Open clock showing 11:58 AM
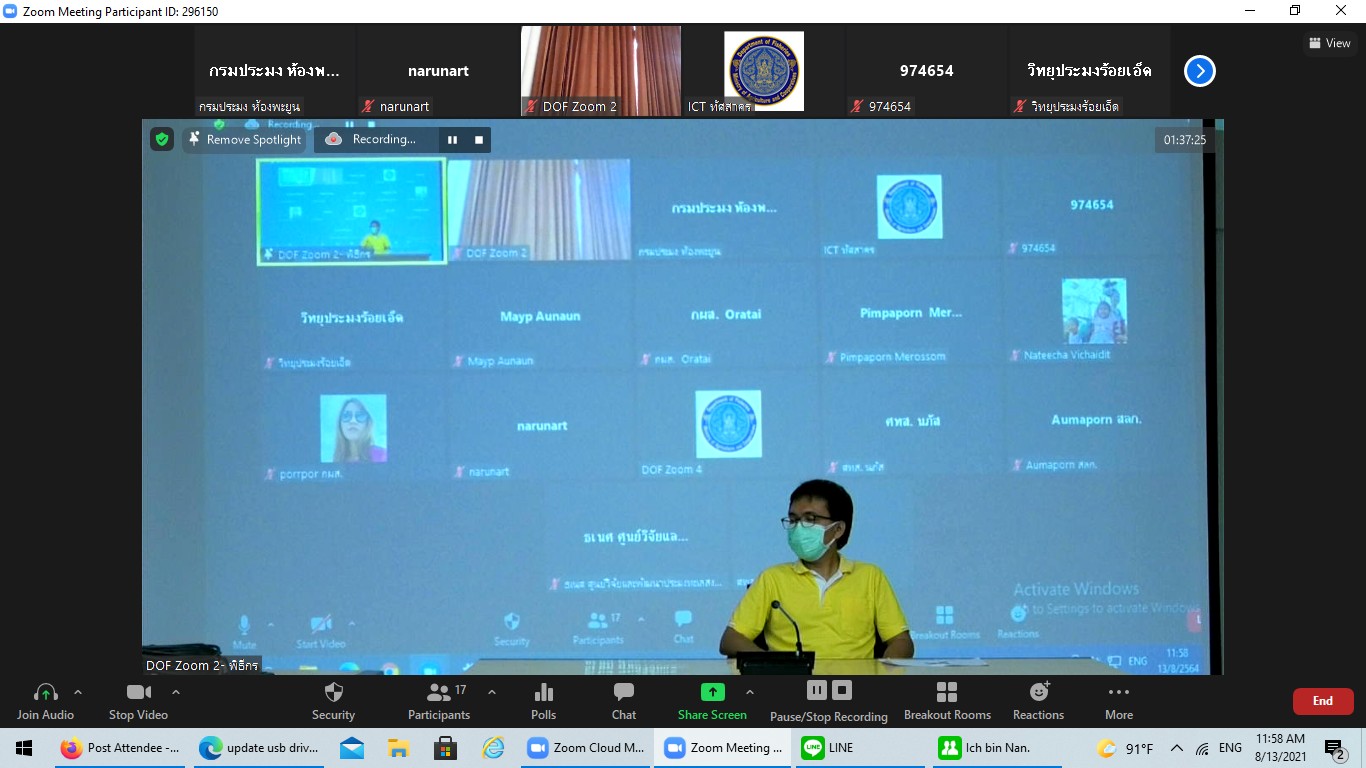 (x=1282, y=748)
